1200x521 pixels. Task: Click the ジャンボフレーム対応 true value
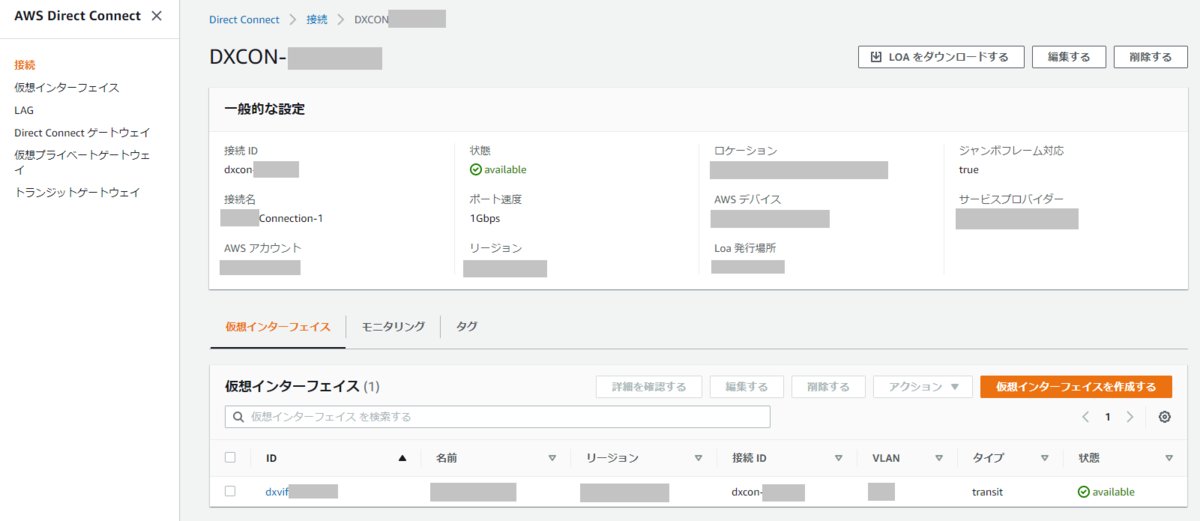point(968,170)
